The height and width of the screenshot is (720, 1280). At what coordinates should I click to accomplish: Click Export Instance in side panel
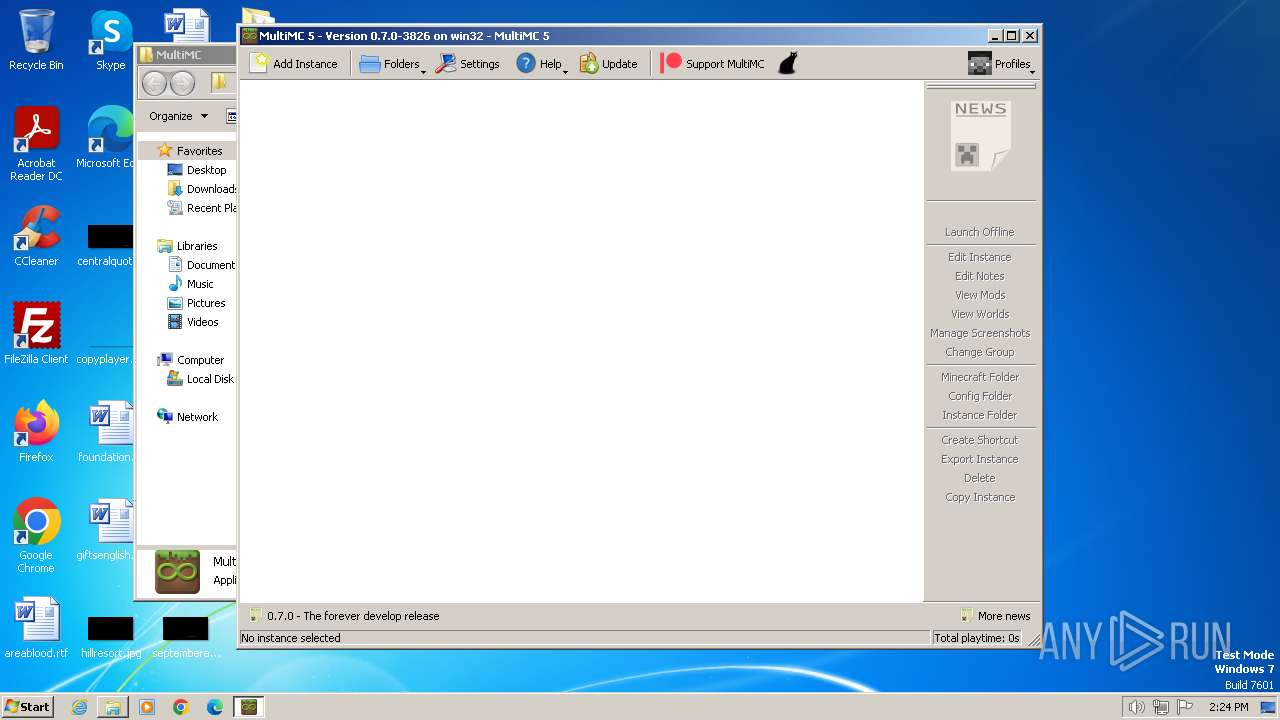pos(980,459)
